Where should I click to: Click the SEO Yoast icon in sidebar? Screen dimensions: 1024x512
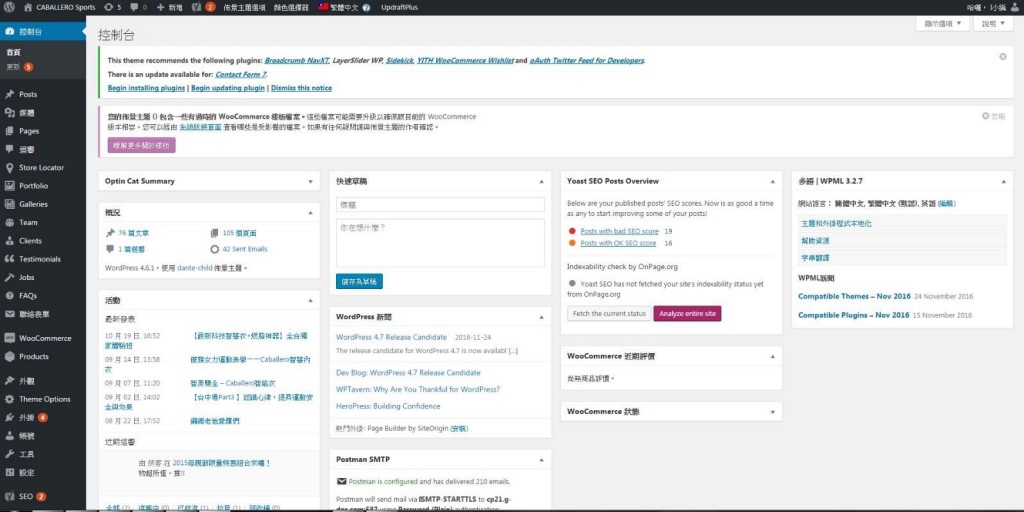pos(9,496)
